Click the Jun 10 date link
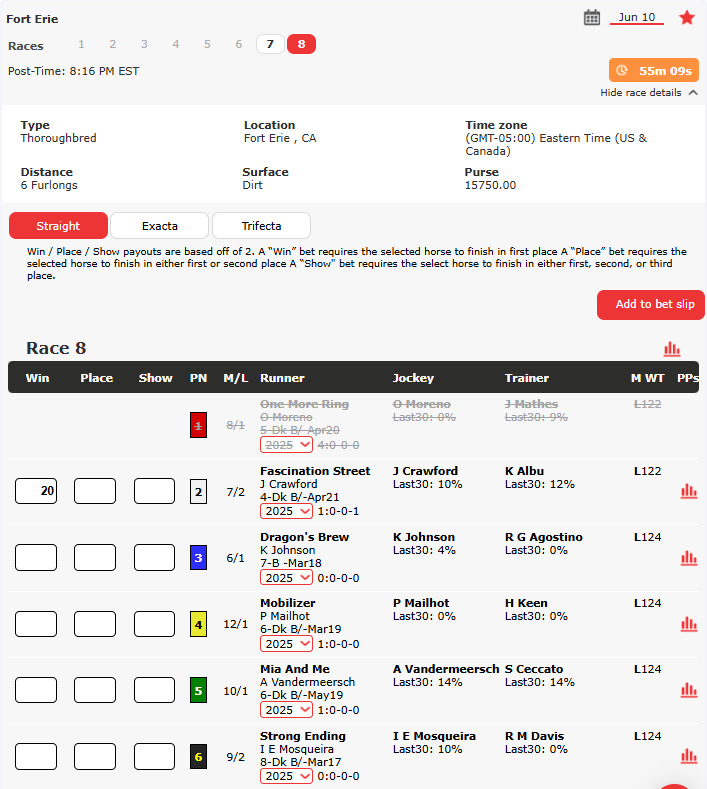The height and width of the screenshot is (789, 707). click(637, 17)
